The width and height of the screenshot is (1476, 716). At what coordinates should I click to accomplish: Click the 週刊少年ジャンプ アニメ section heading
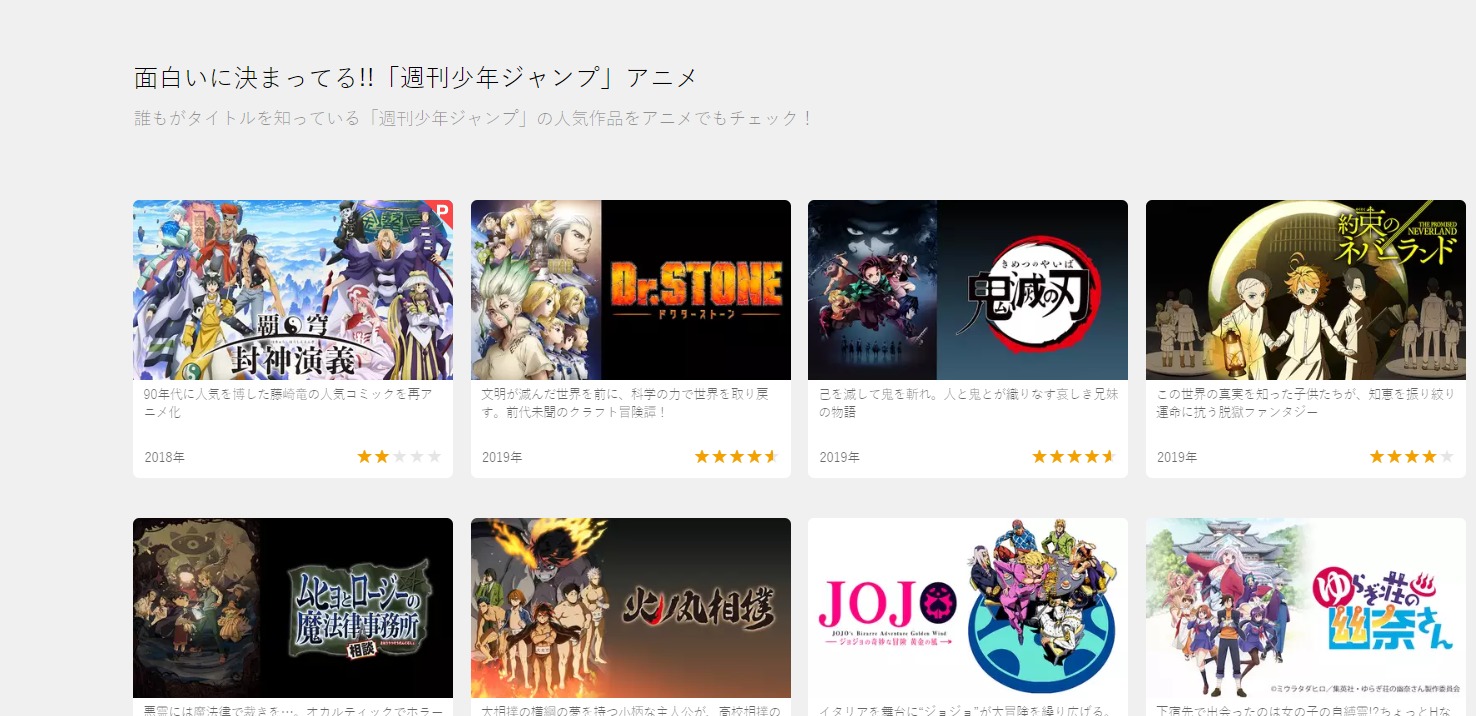(416, 78)
